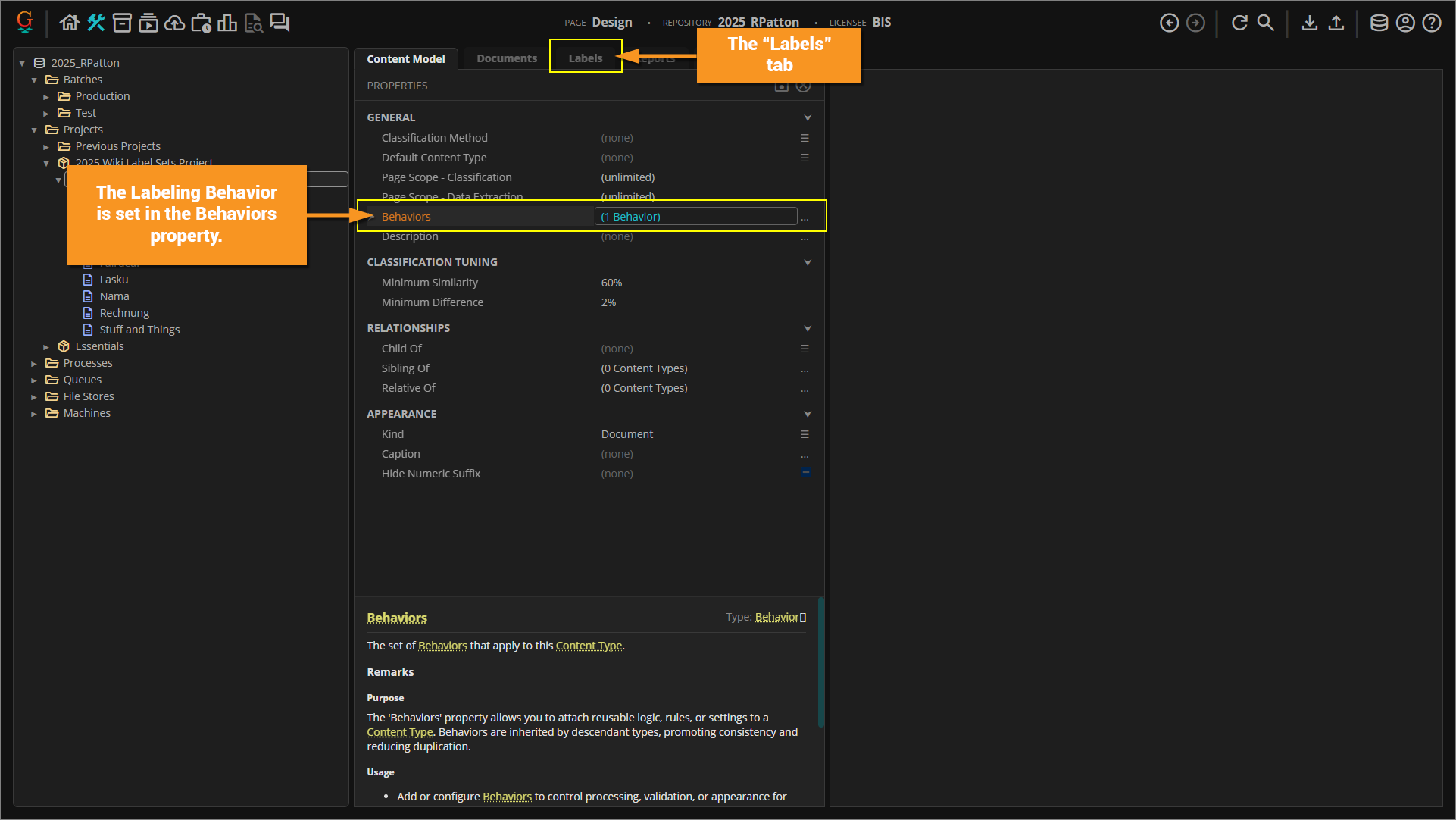Click the refresh icon

click(1239, 23)
